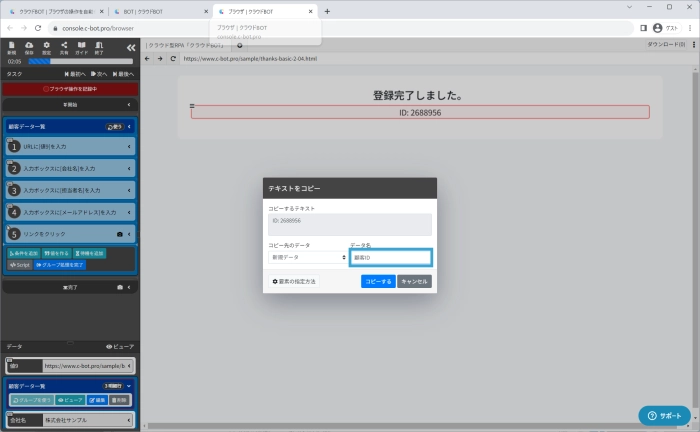Click the camera icon on リンクをクリック step
The height and width of the screenshot is (432, 700).
pyautogui.click(x=120, y=233)
